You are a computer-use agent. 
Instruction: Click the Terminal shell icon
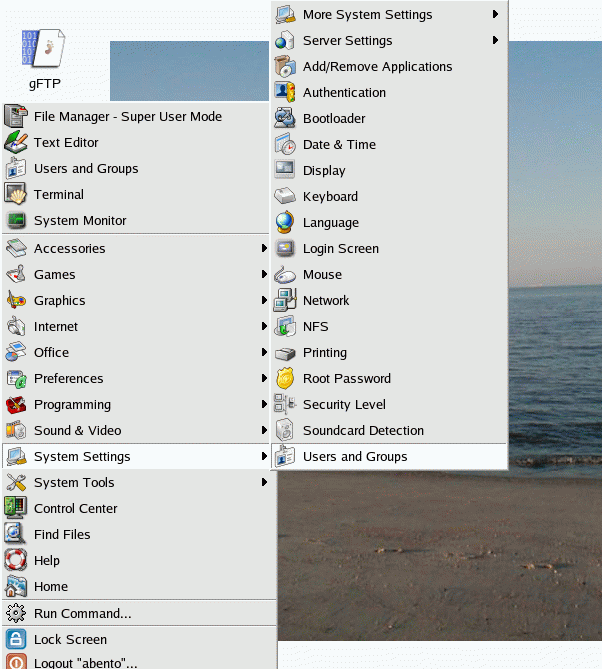click(x=16, y=194)
